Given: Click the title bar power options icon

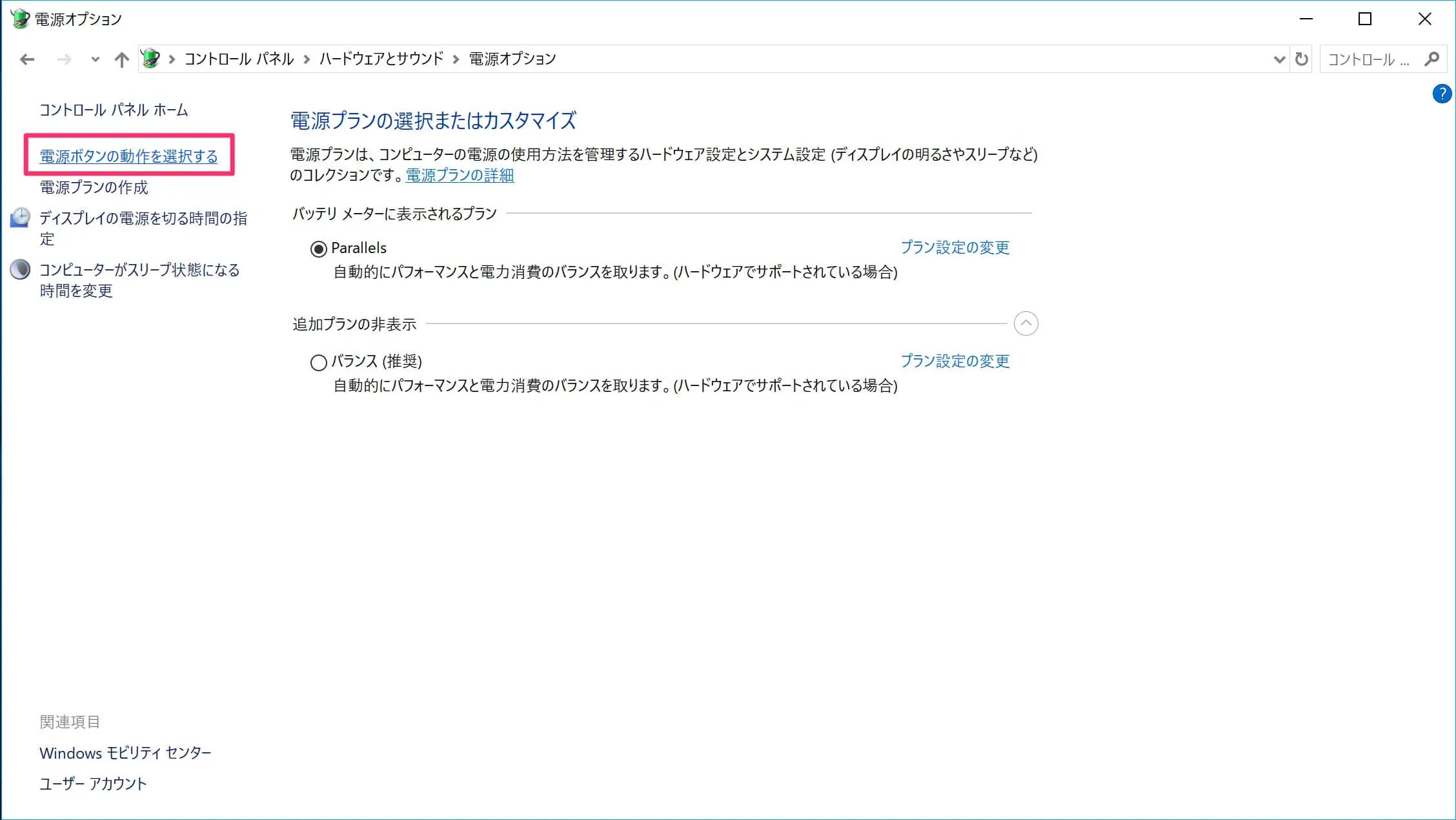Looking at the screenshot, I should [20, 19].
